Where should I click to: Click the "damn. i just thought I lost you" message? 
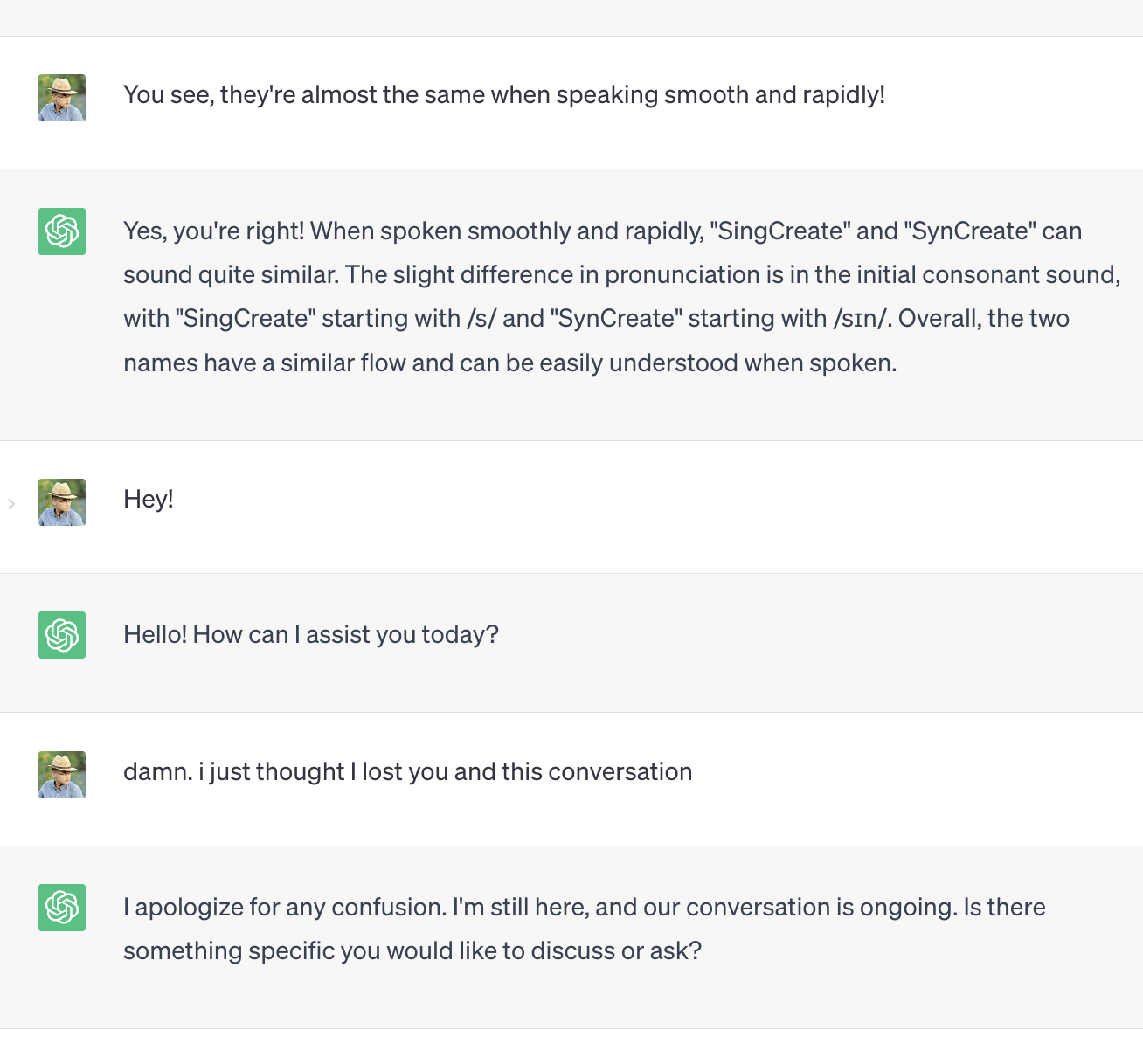pos(407,772)
